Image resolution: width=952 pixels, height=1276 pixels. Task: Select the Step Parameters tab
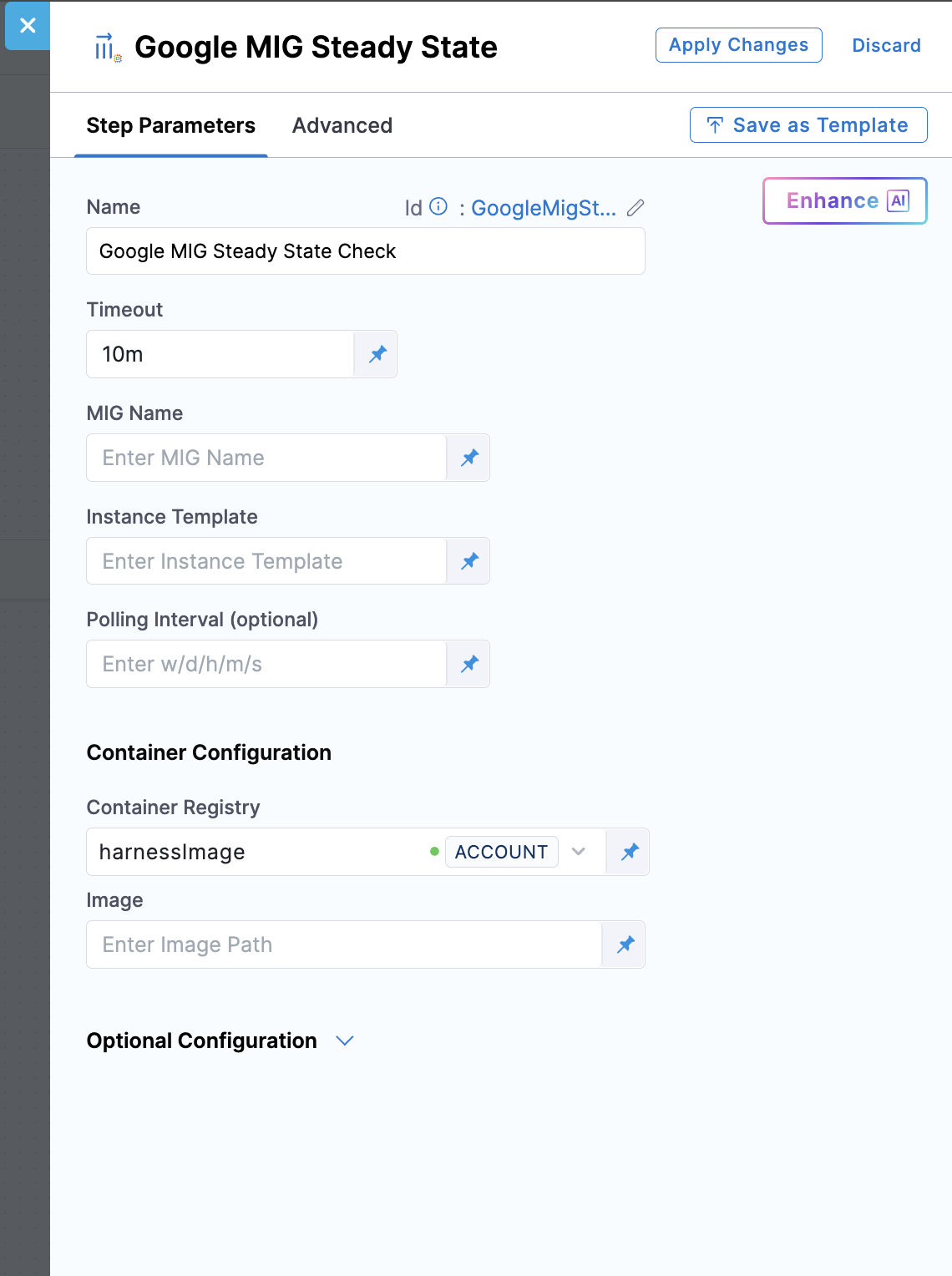[171, 125]
